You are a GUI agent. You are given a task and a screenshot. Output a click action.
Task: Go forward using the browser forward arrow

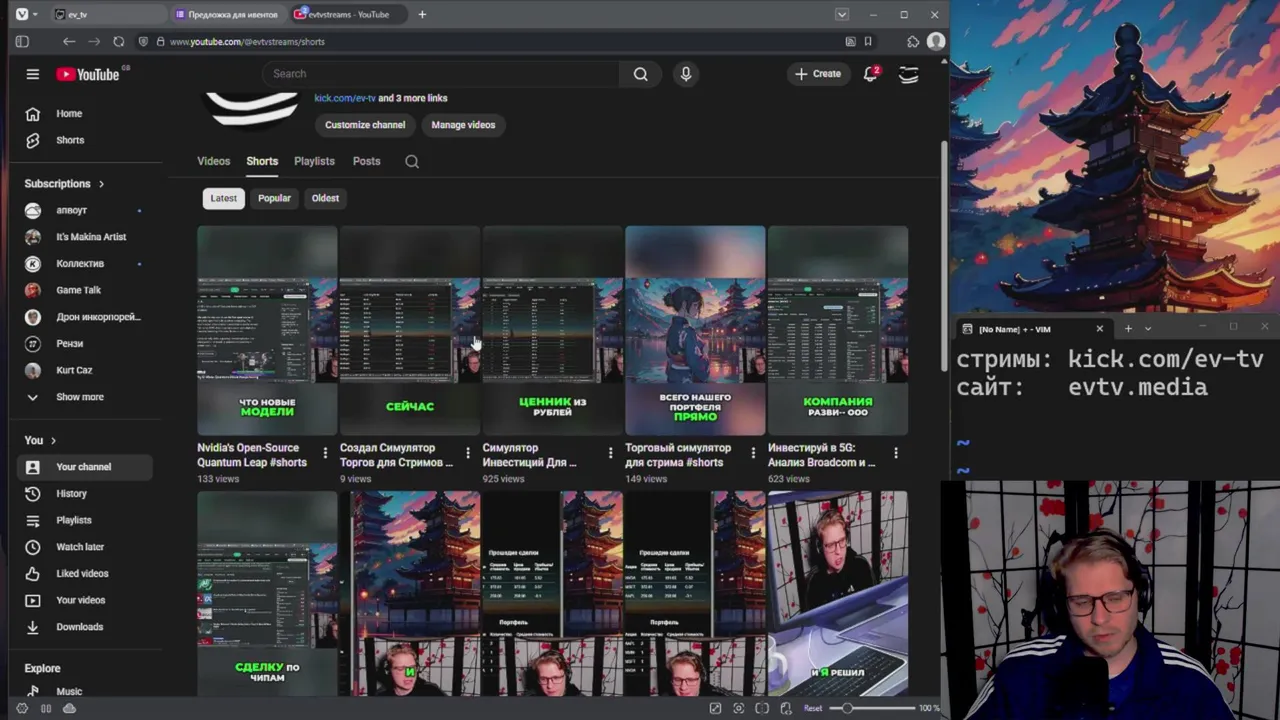[94, 42]
